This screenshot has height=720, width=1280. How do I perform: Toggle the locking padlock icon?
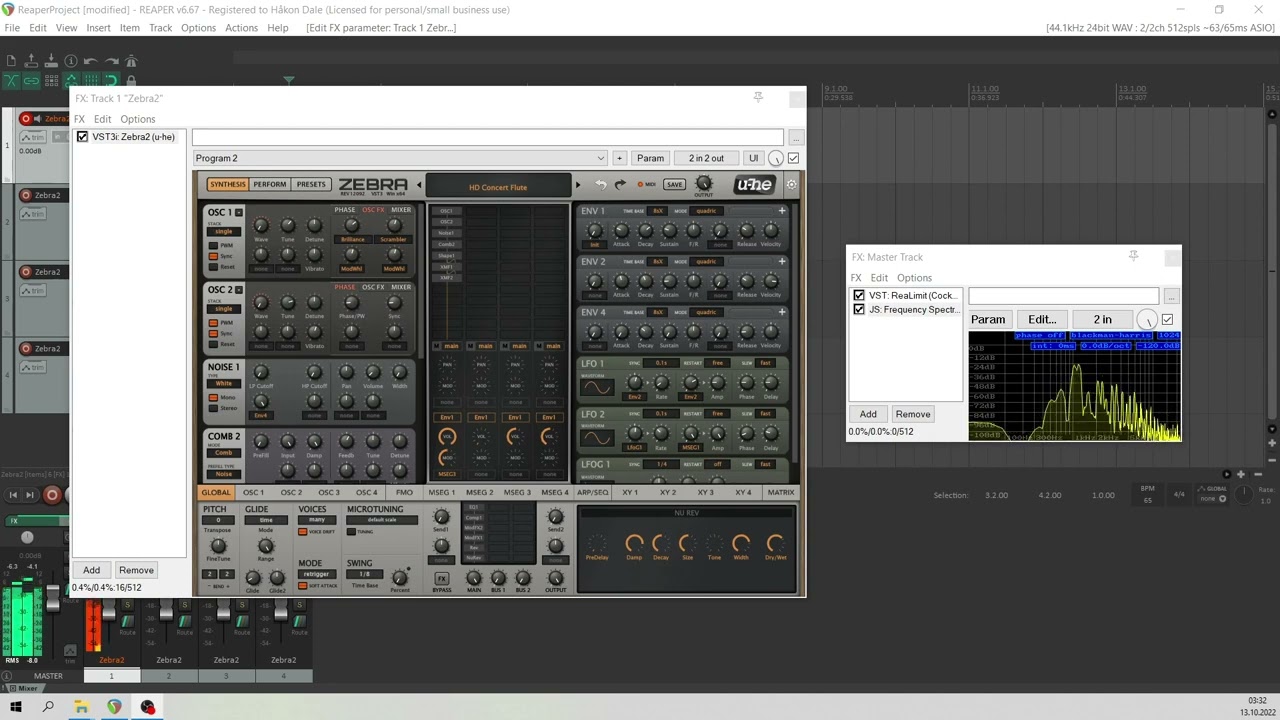click(x=131, y=81)
